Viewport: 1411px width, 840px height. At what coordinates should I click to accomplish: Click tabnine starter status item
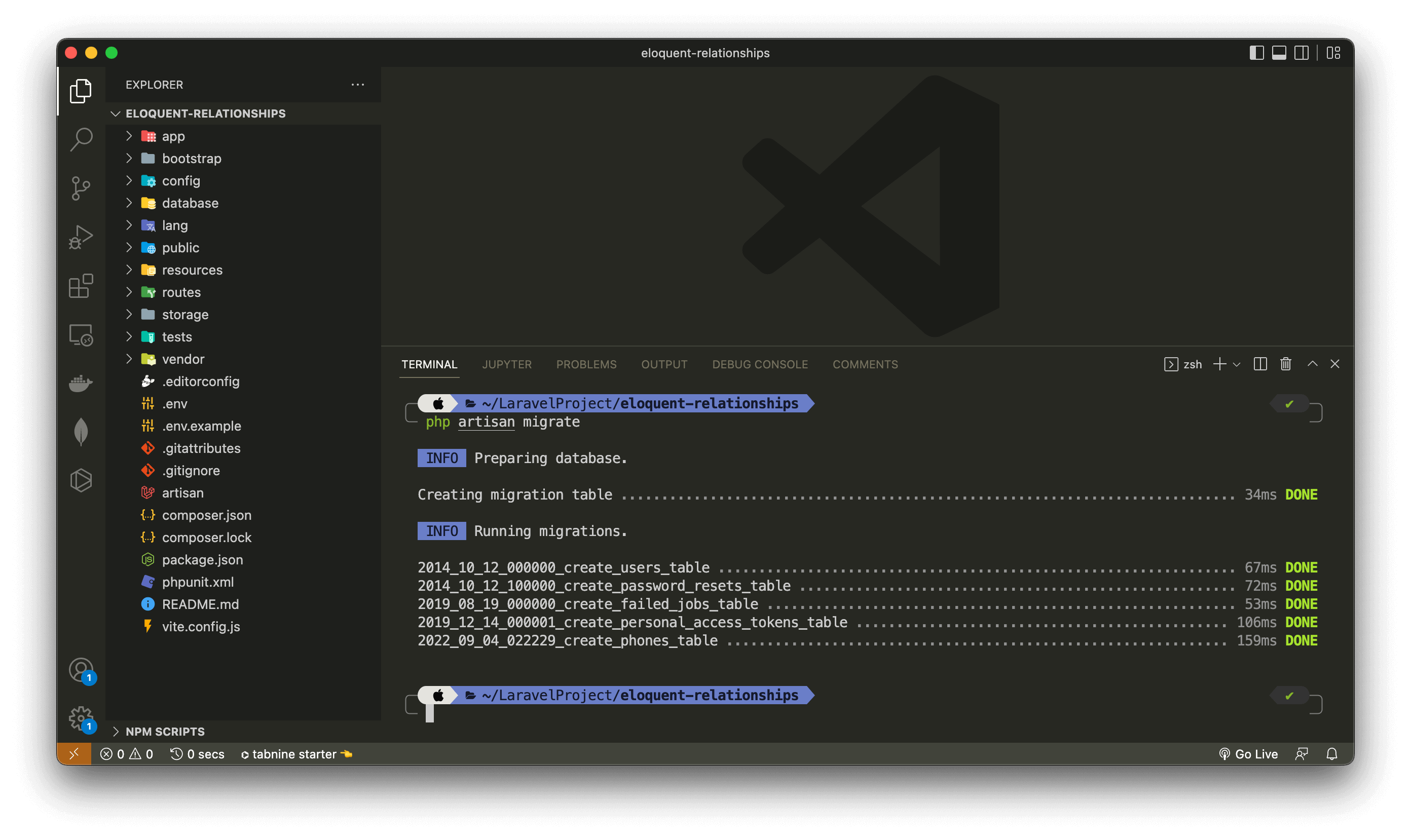click(x=295, y=754)
